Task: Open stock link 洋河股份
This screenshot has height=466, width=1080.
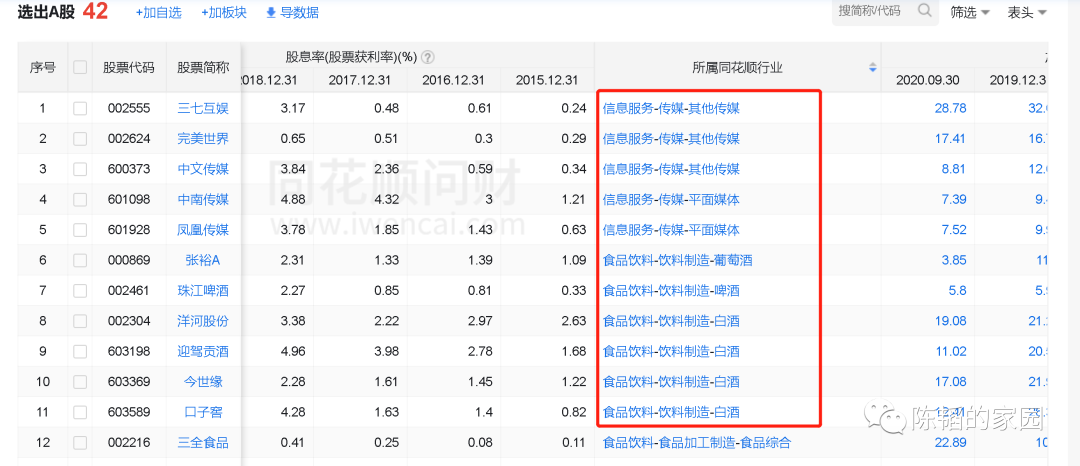Action: (x=202, y=321)
